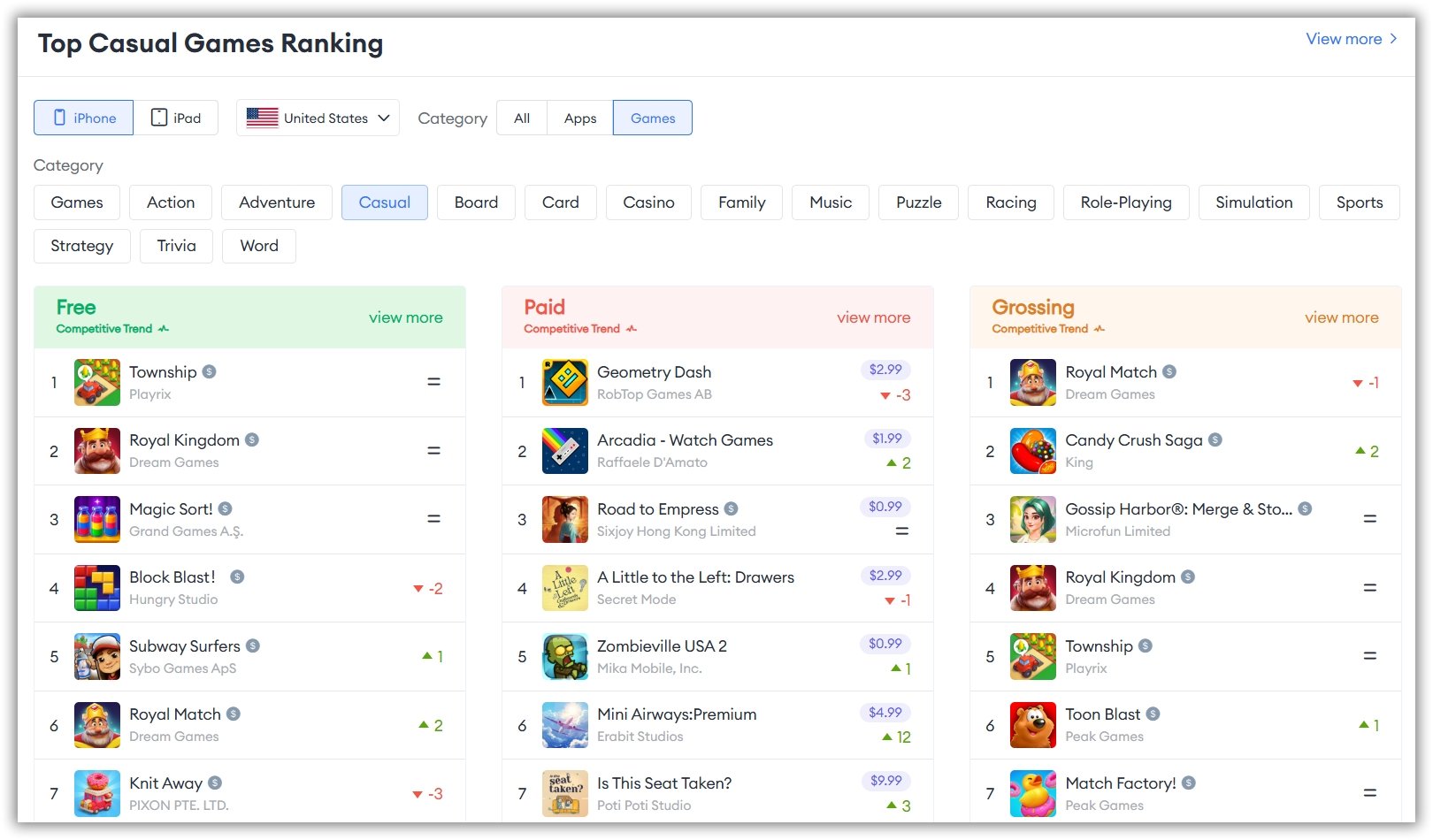Choose the Word subcategory
This screenshot has height=840, width=1433.
259,246
